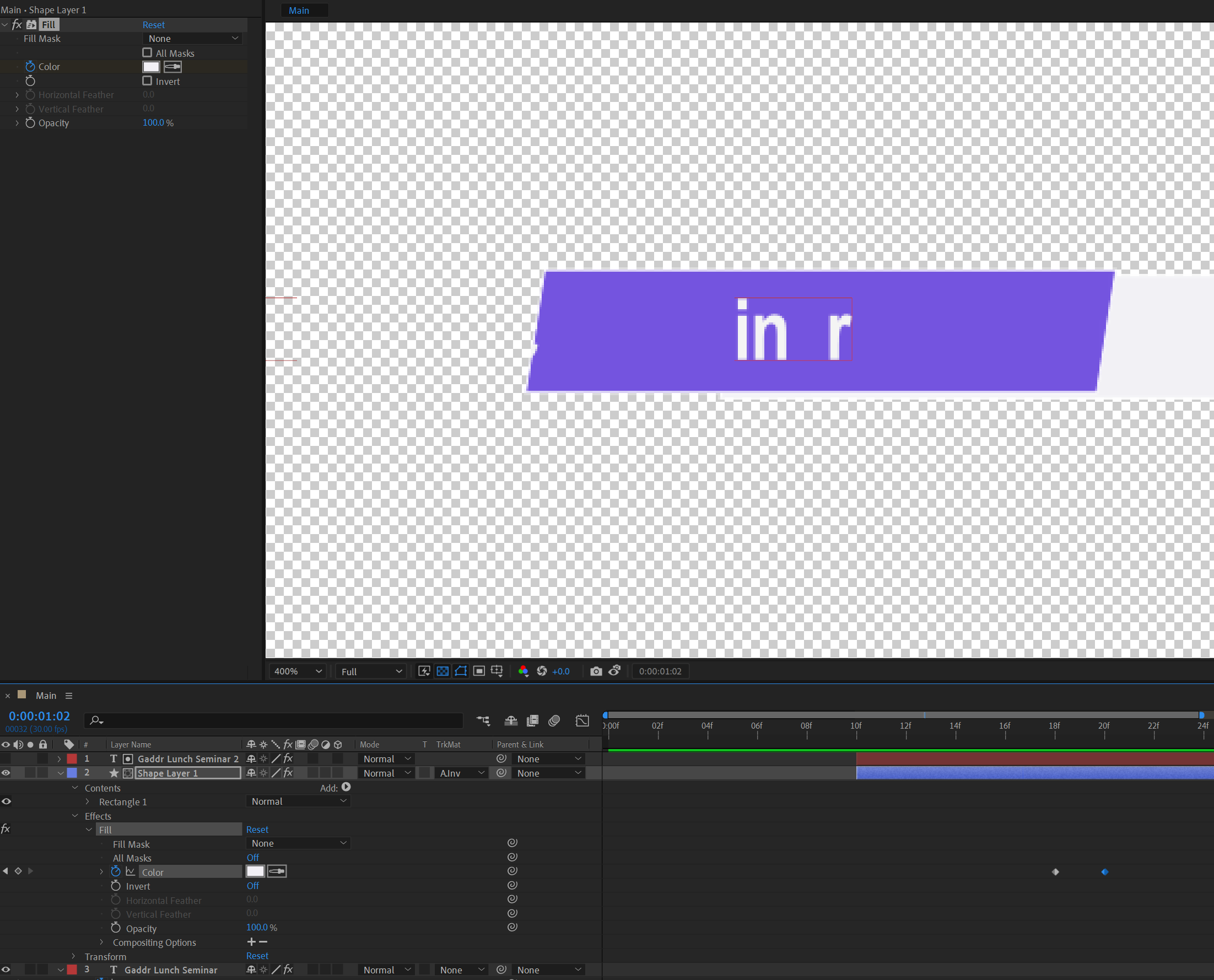This screenshot has height=980, width=1214.
Task: Open the 400% magnification dropdown
Action: (x=298, y=671)
